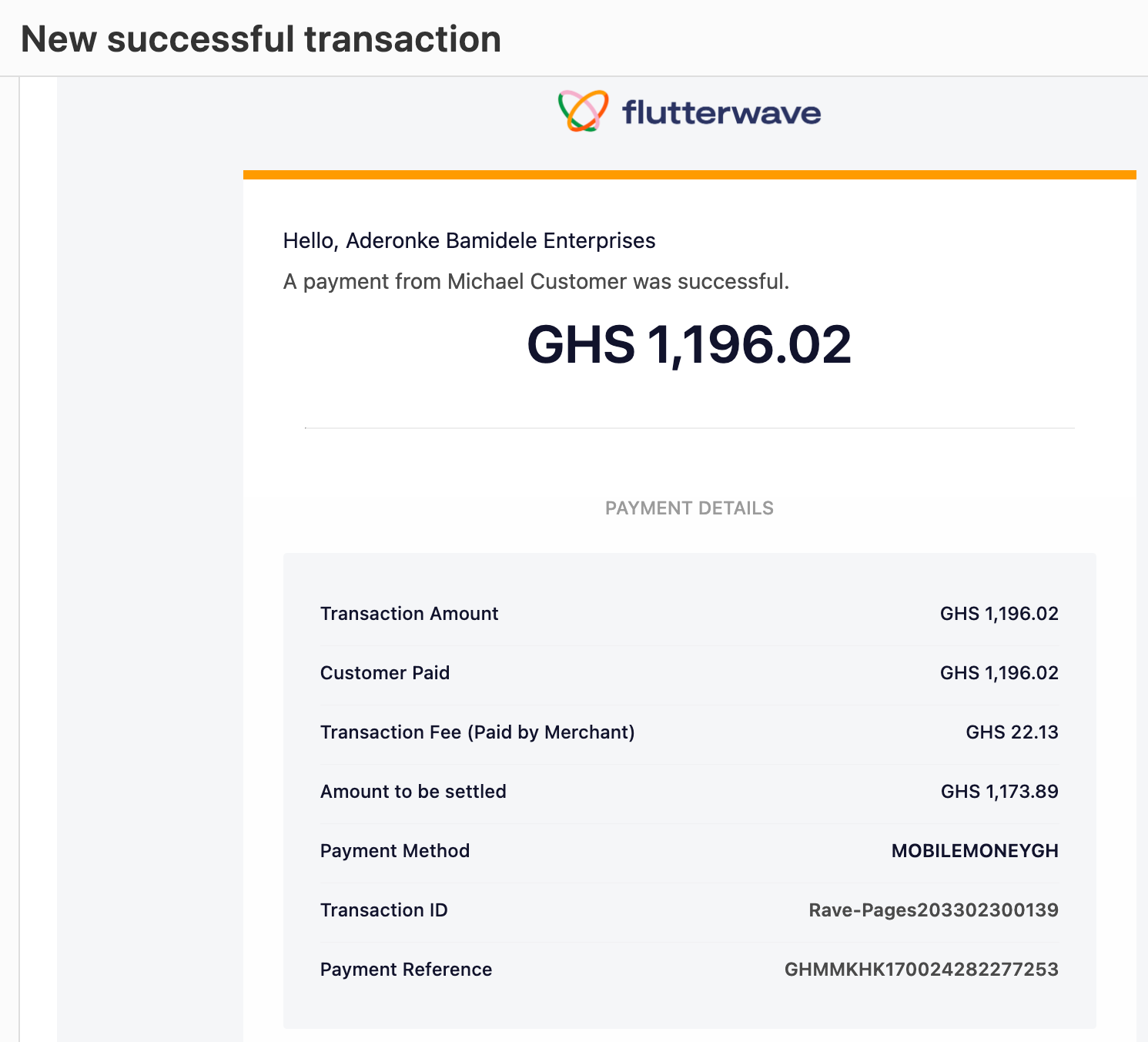Click the Customer Paid label

click(385, 673)
